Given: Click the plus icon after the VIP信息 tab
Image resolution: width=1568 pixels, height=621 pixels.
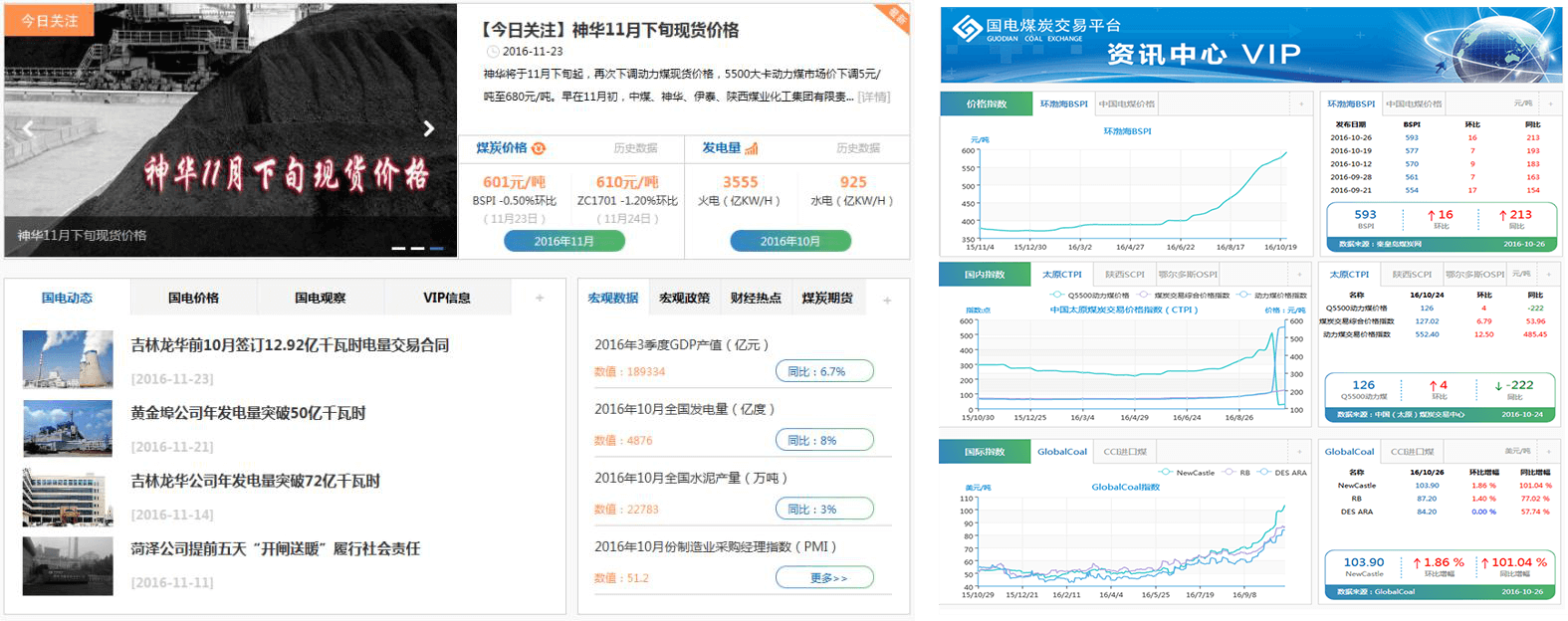Looking at the screenshot, I should (x=540, y=298).
